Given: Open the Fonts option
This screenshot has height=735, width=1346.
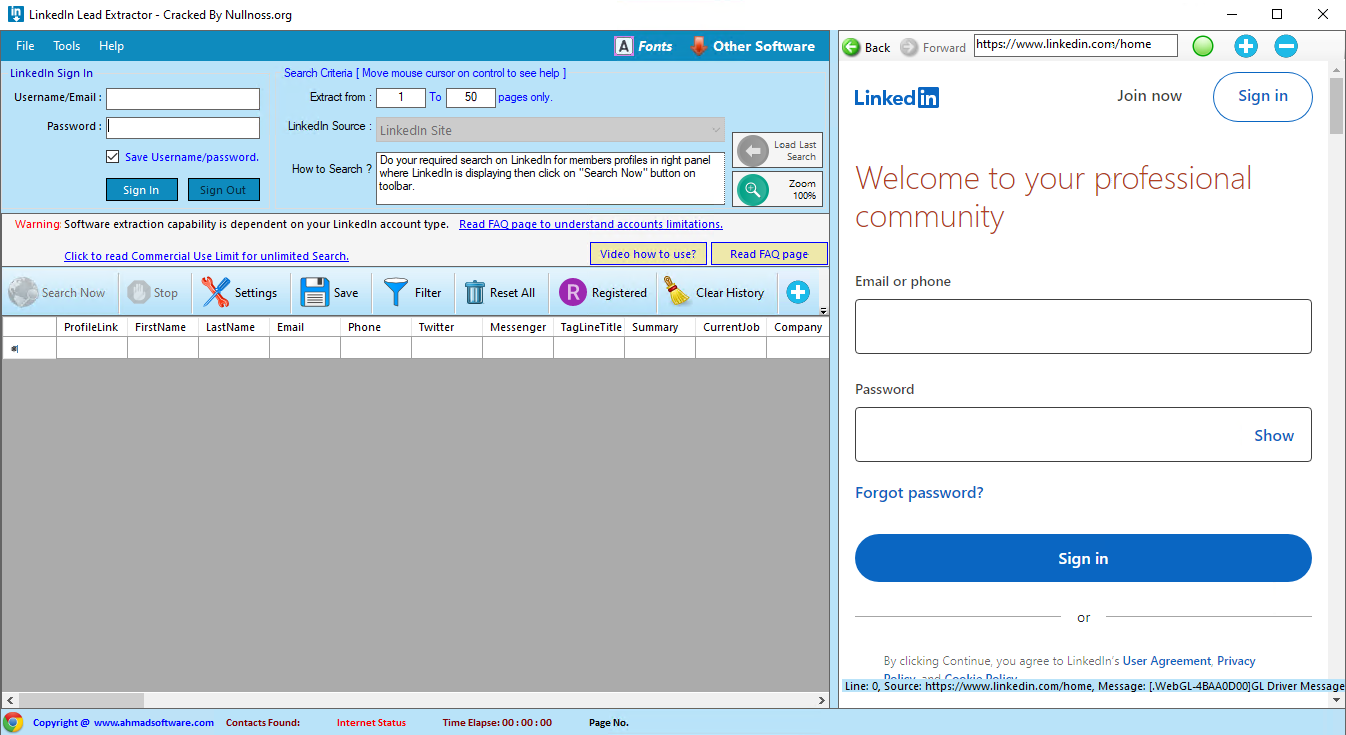Looking at the screenshot, I should (643, 46).
